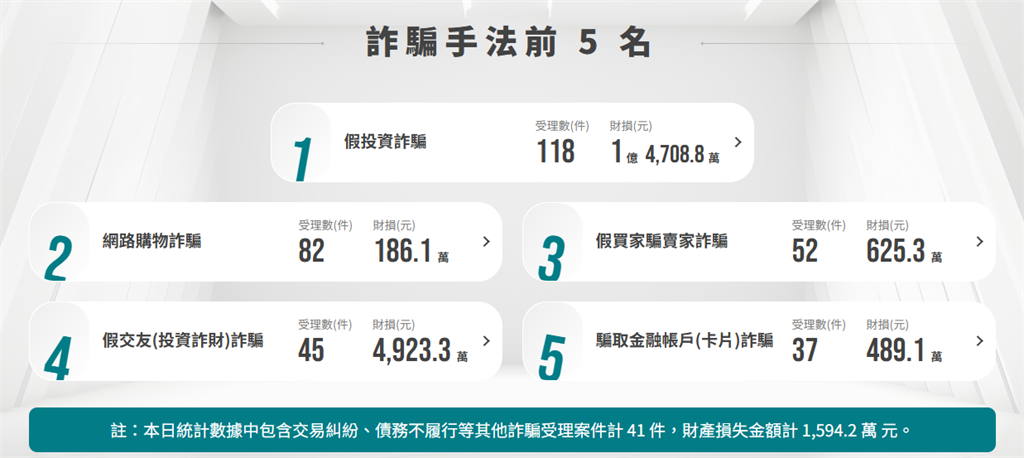Click 財損(元) label in 騙取金融帳戶(卡片)詐騙 card

pos(888,325)
